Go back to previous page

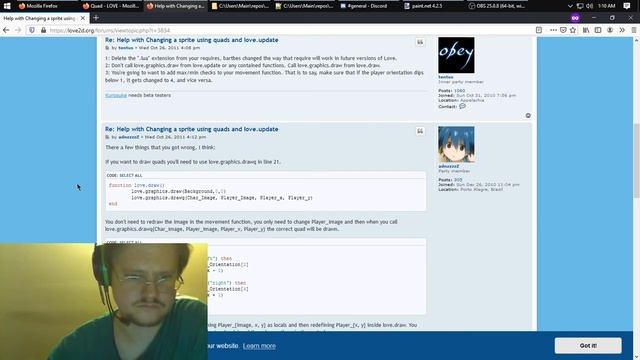[6, 30]
